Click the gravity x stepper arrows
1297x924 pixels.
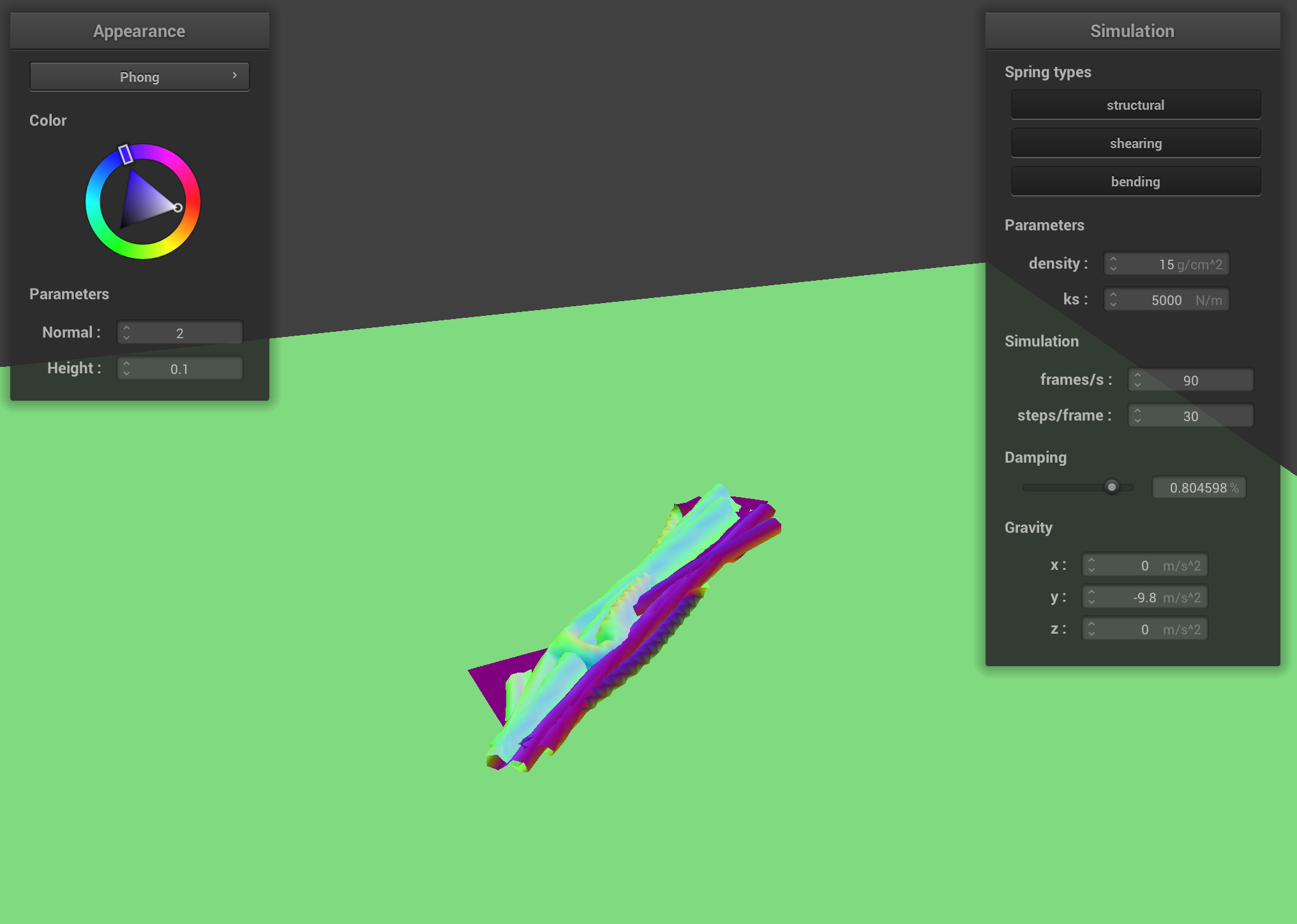(1091, 565)
